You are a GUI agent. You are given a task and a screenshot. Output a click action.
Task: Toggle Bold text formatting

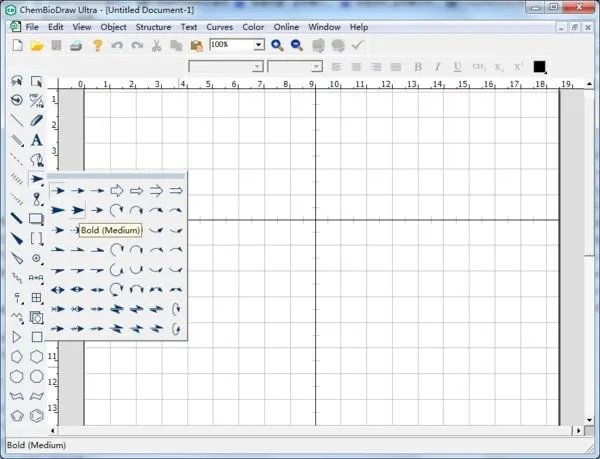418,67
